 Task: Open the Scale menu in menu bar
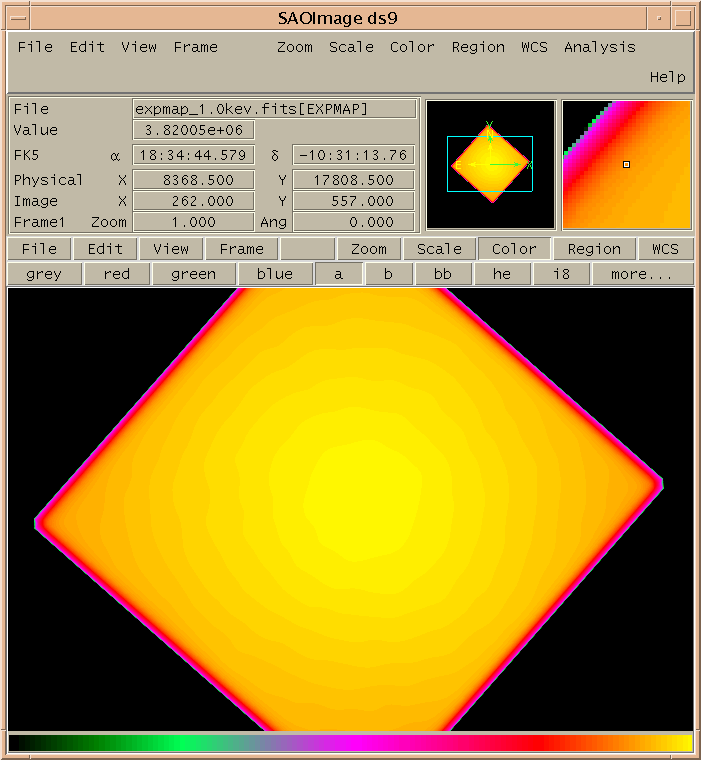(x=351, y=47)
